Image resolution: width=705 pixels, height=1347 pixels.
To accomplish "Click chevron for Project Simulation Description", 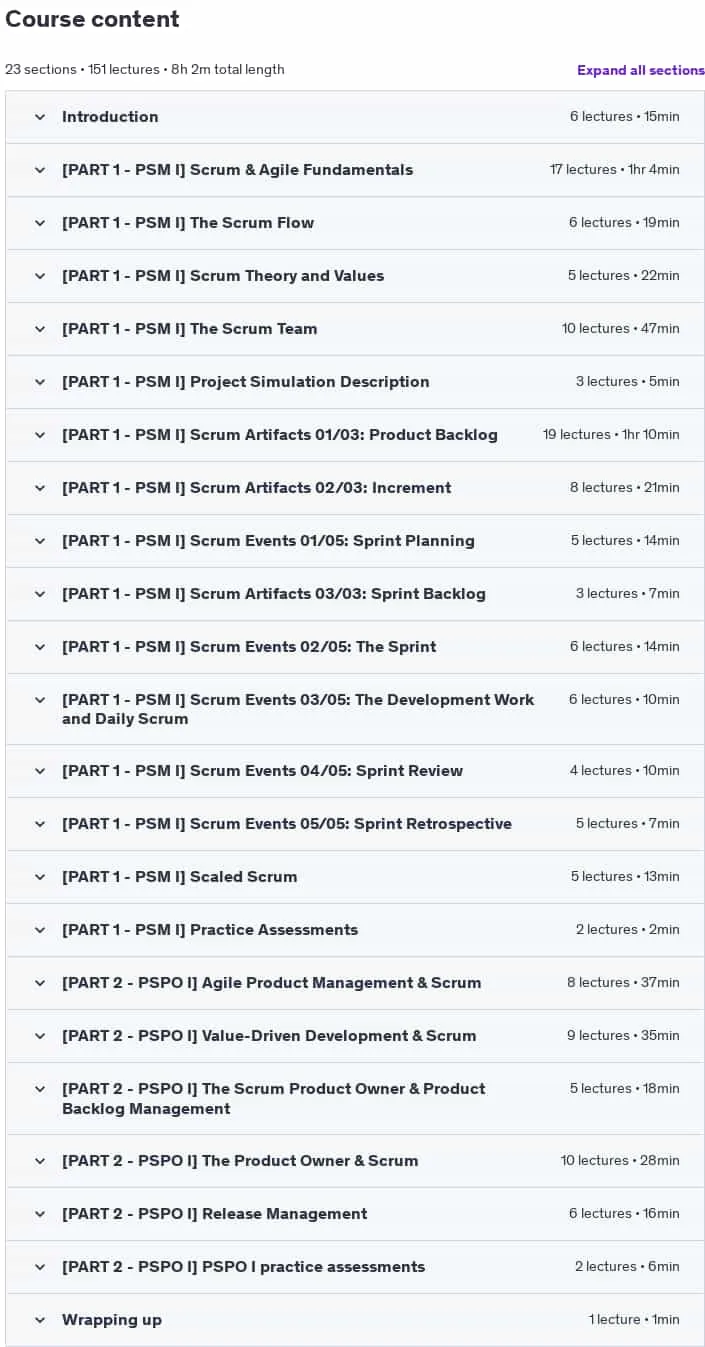I will (x=40, y=382).
